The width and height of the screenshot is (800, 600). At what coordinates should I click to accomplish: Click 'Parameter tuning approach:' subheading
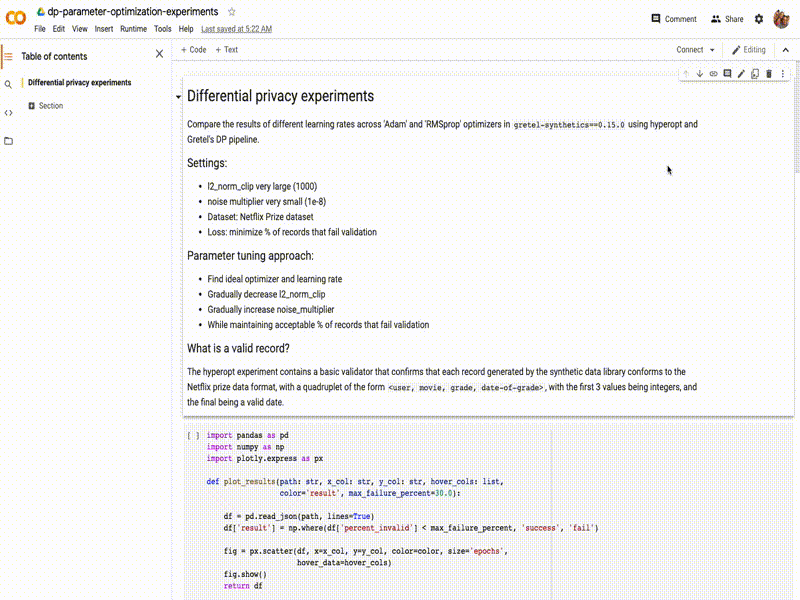tap(250, 256)
